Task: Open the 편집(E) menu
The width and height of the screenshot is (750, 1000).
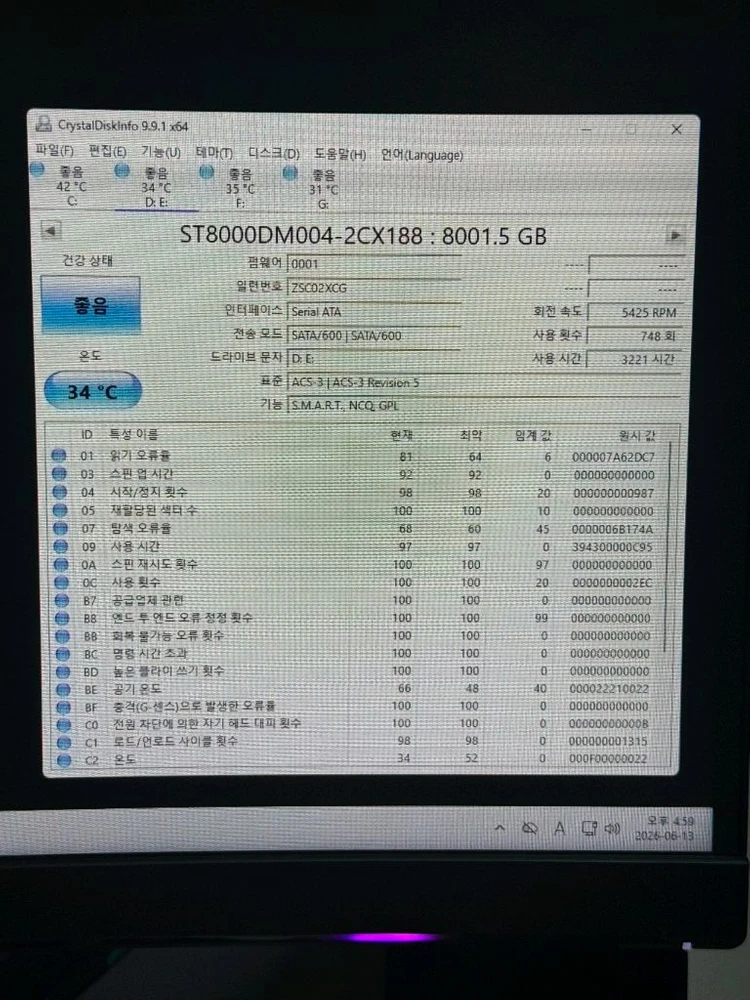Action: [107, 151]
